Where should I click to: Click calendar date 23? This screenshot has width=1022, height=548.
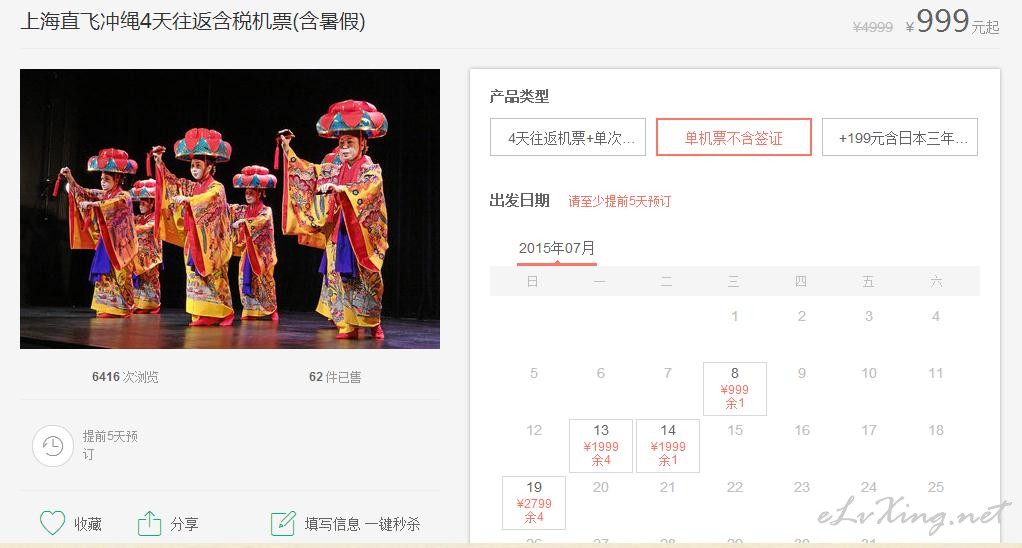pyautogui.click(x=802, y=487)
